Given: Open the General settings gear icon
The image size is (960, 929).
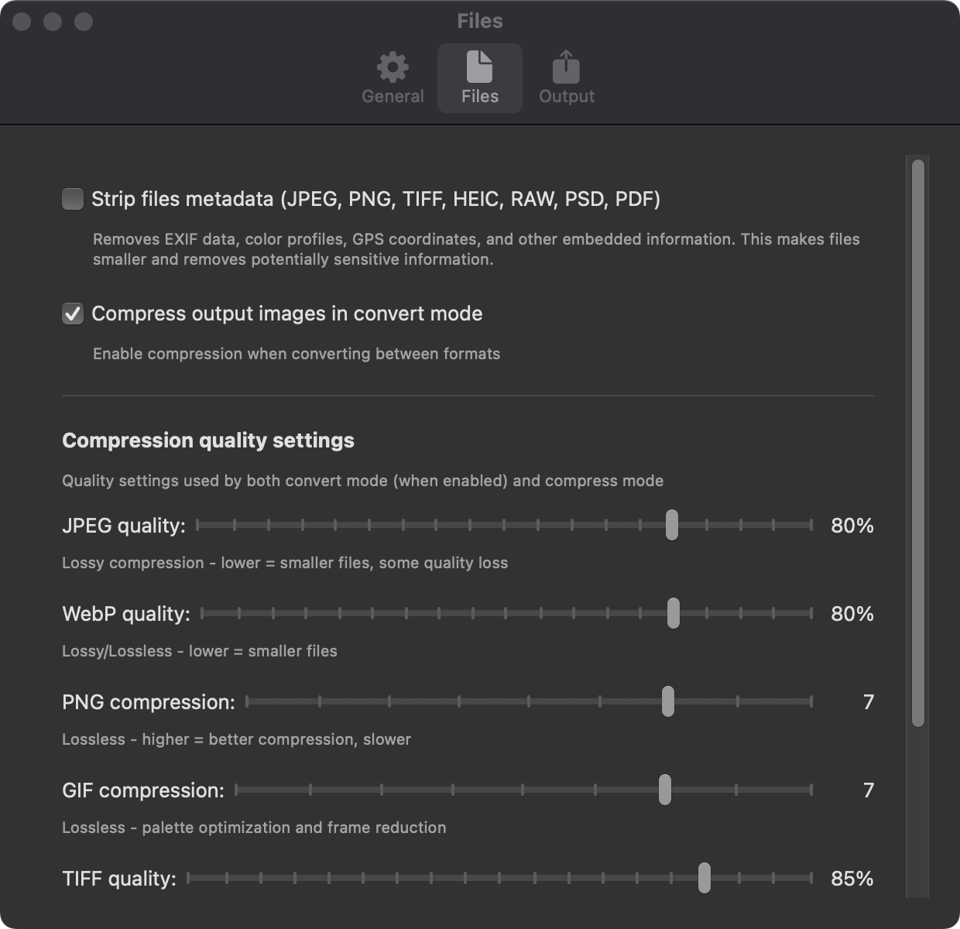Looking at the screenshot, I should pyautogui.click(x=392, y=67).
